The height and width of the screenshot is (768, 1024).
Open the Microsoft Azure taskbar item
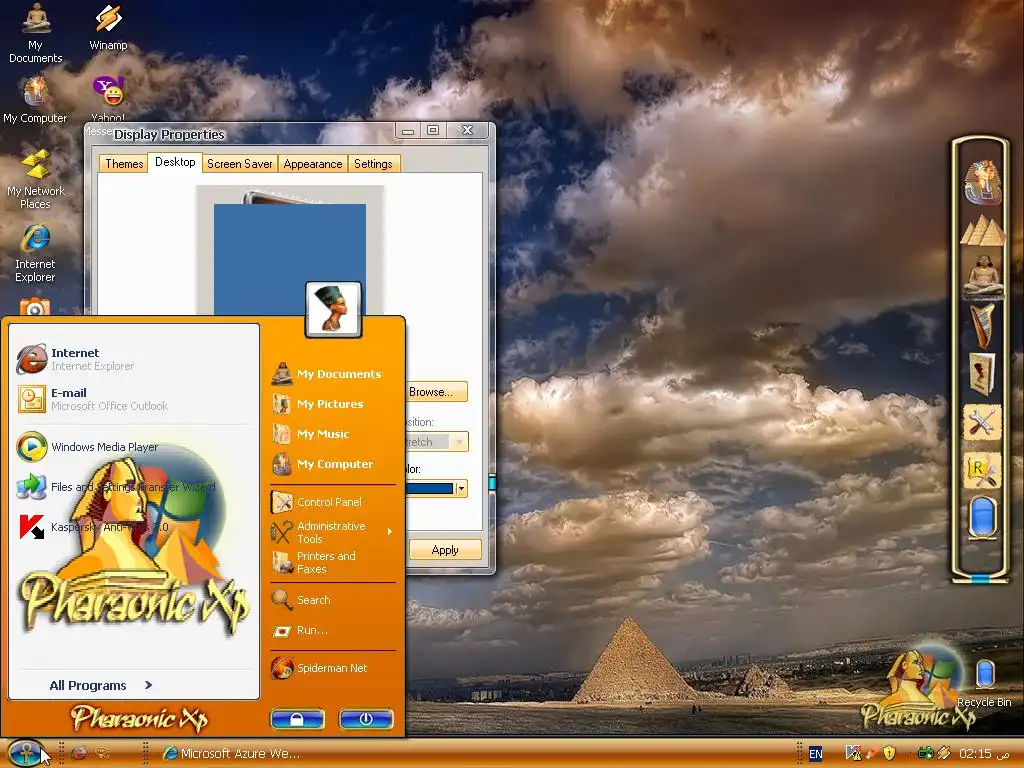(231, 754)
